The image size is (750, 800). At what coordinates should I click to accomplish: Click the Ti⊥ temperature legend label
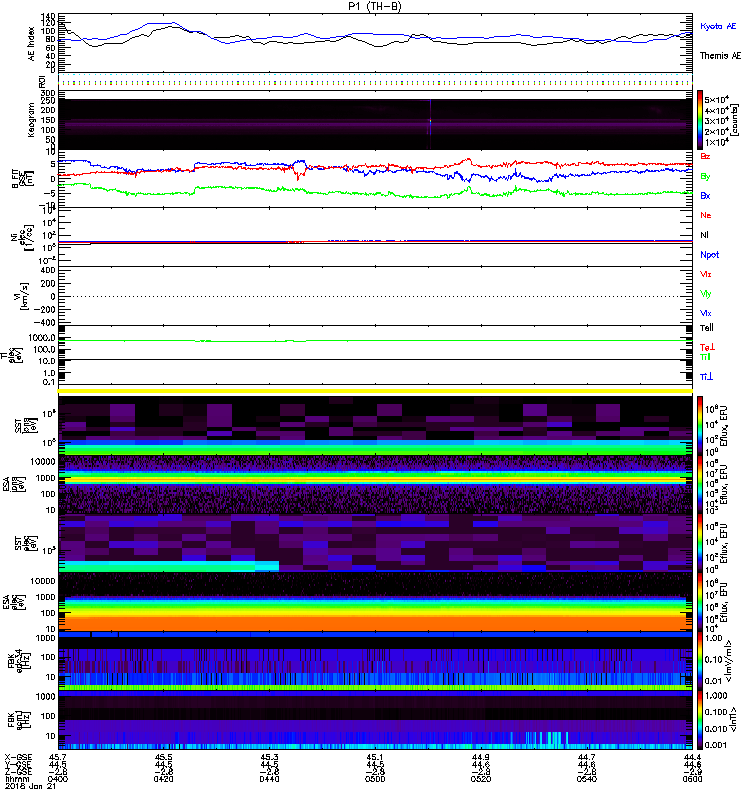pos(707,375)
